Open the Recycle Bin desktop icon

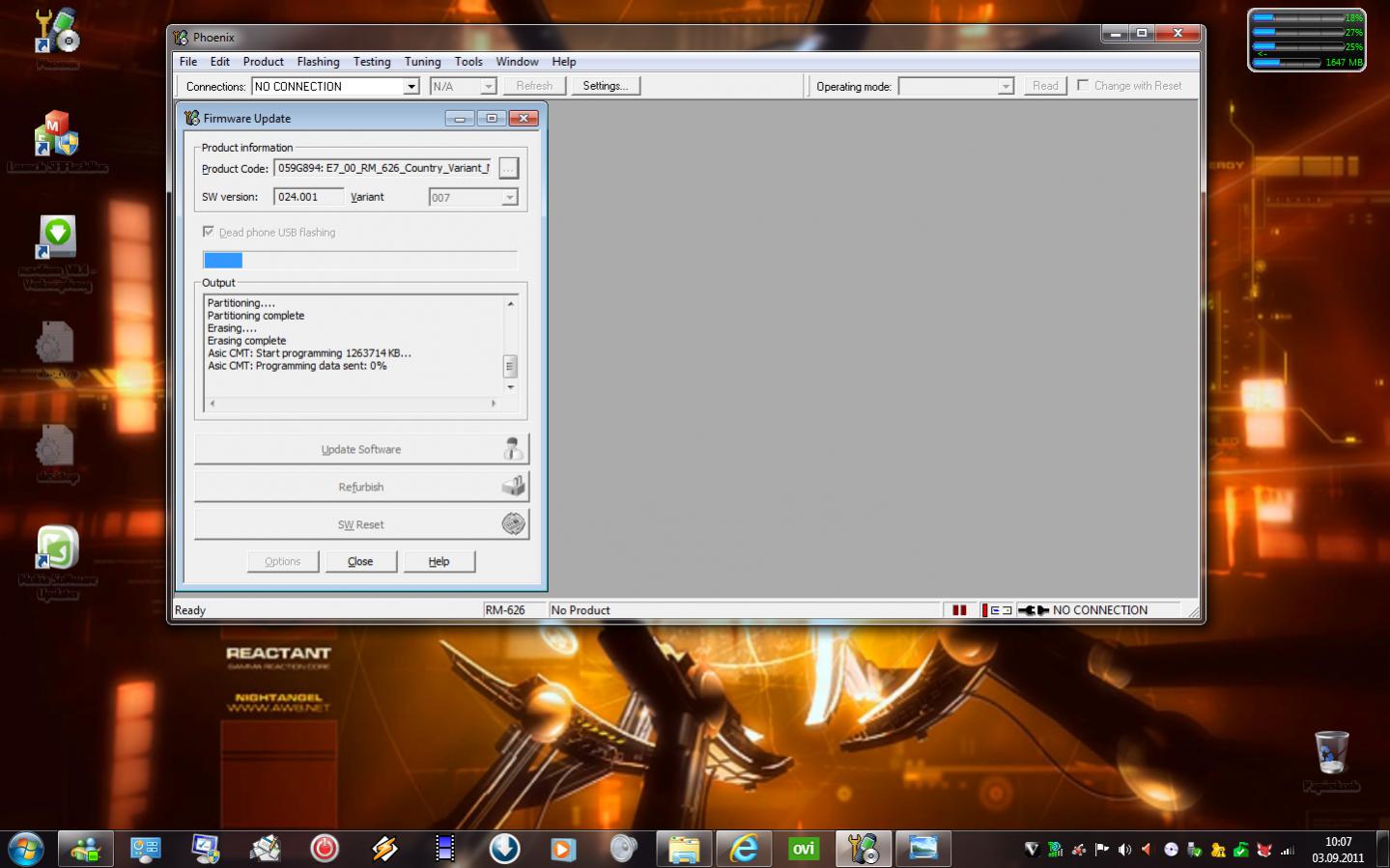click(1332, 761)
